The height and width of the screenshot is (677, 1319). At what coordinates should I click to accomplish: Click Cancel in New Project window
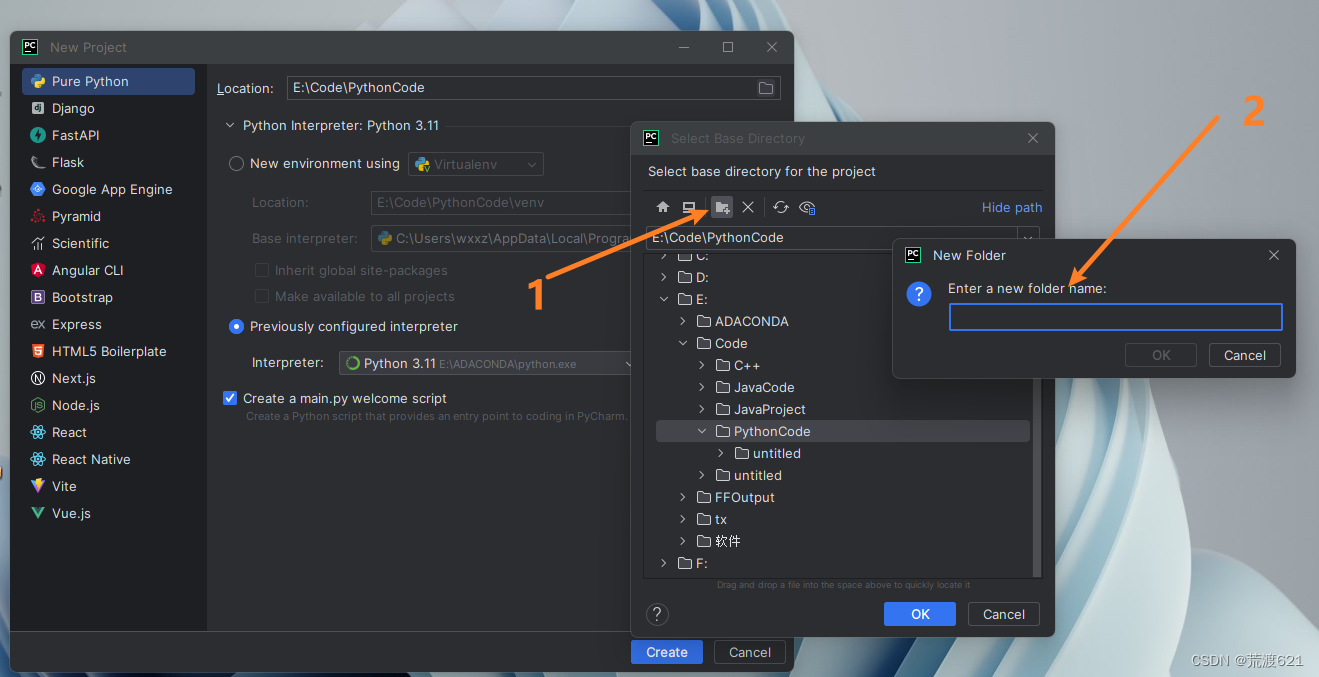[x=750, y=652]
